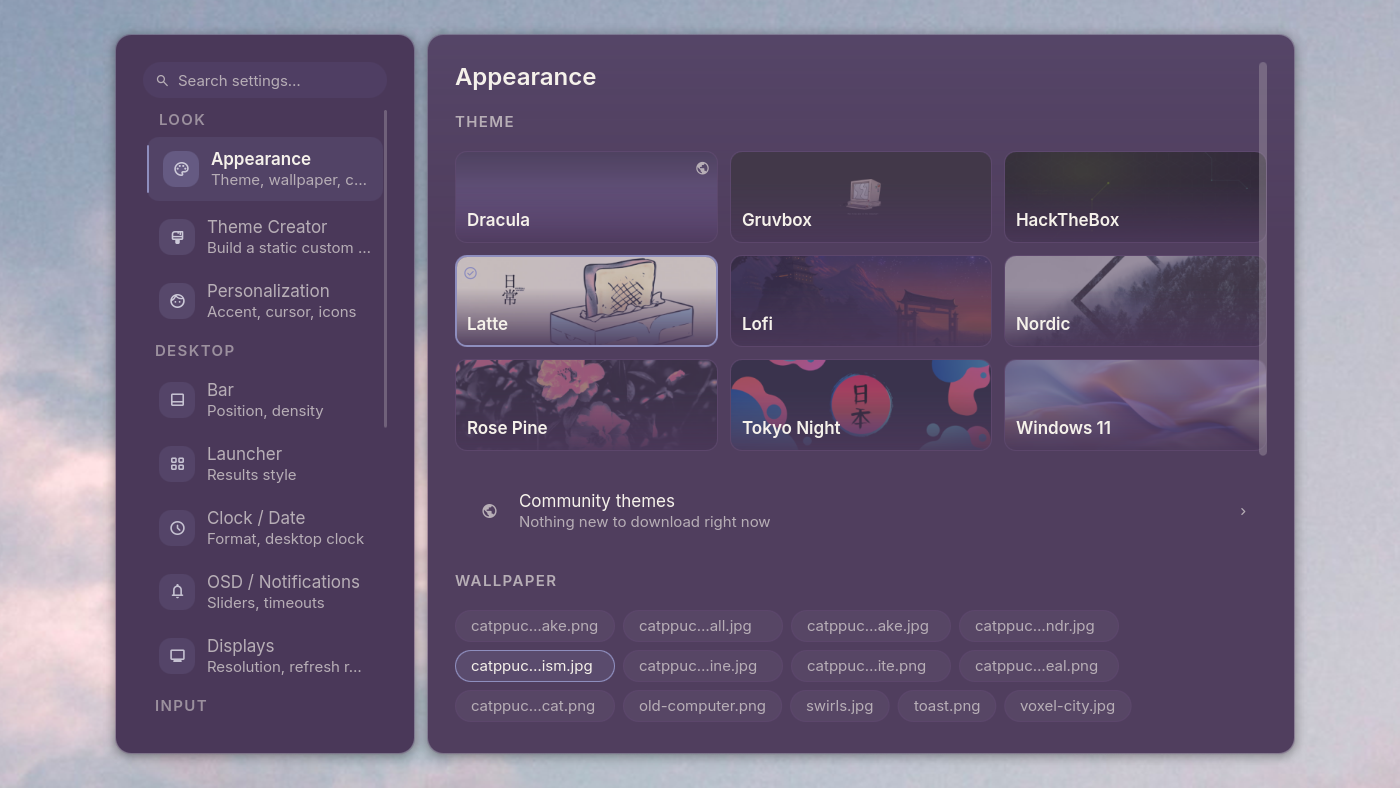Select wallpaper catppuc...ake.png
Image resolution: width=1400 pixels, height=788 pixels.
(x=535, y=626)
